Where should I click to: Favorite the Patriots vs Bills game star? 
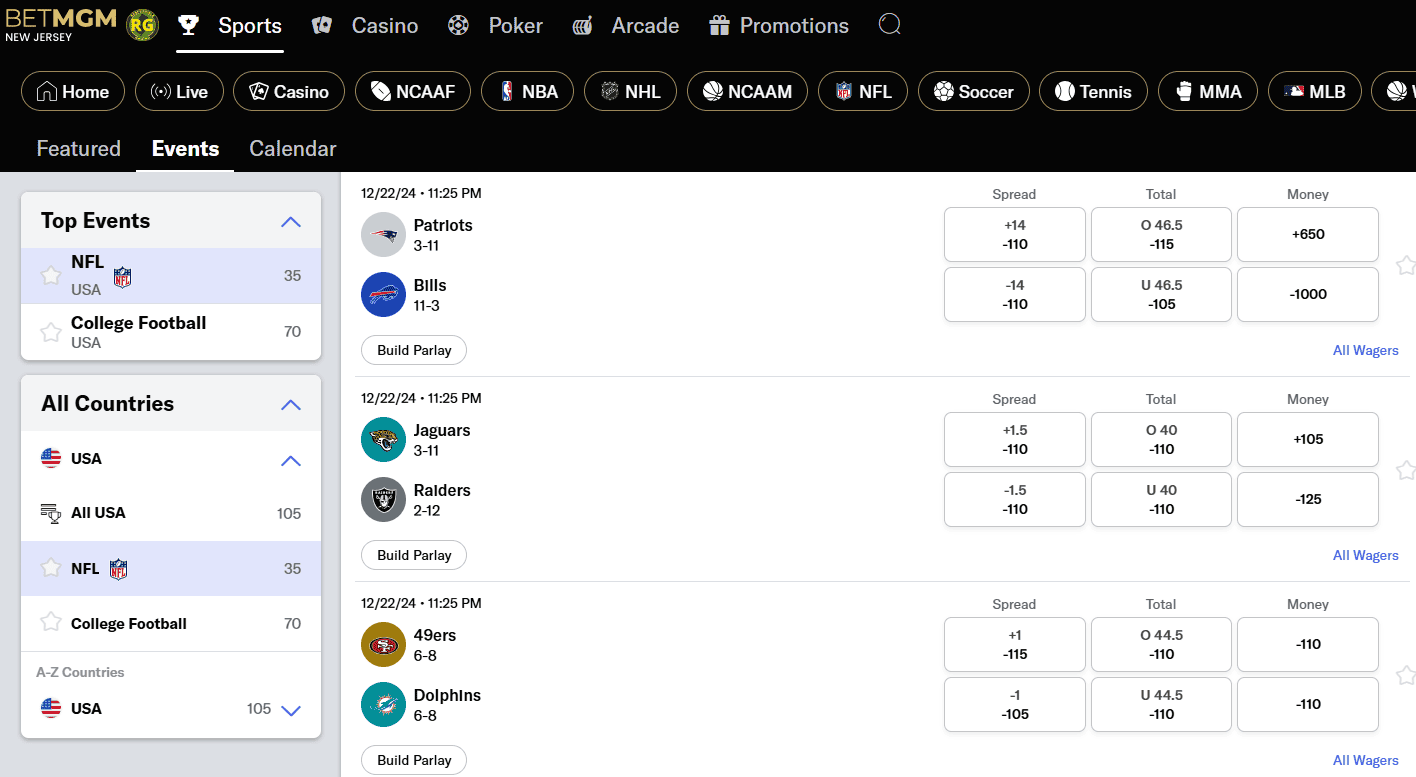tap(1406, 265)
